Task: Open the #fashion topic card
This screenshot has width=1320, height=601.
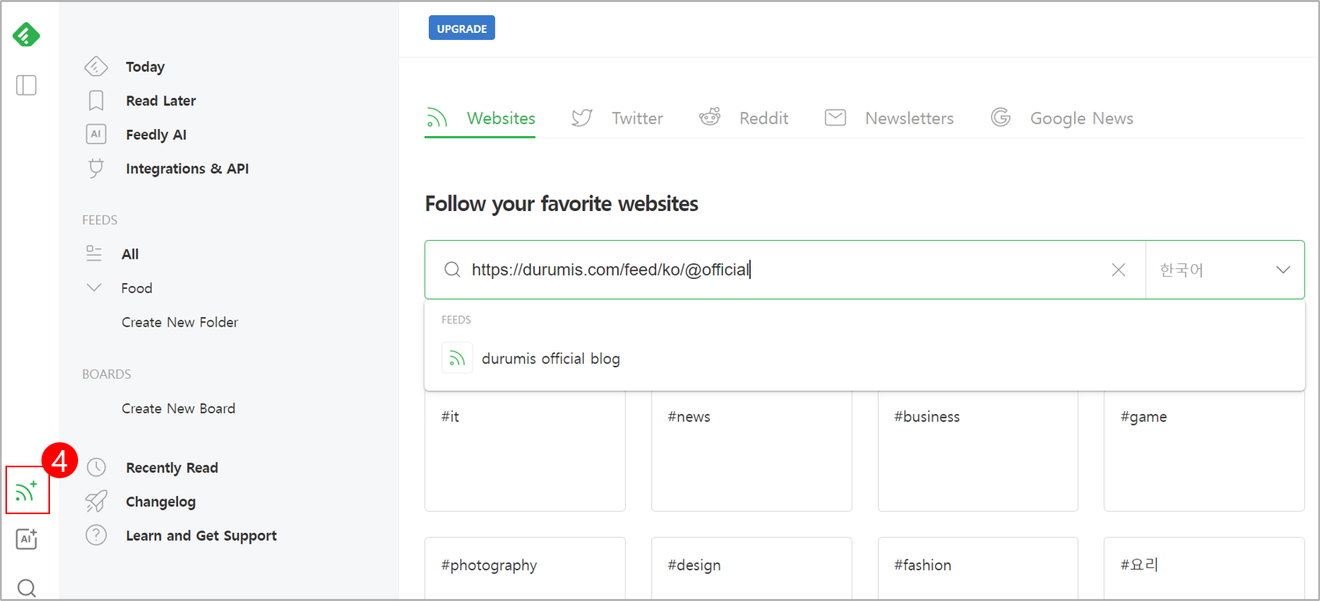Action: click(978, 569)
